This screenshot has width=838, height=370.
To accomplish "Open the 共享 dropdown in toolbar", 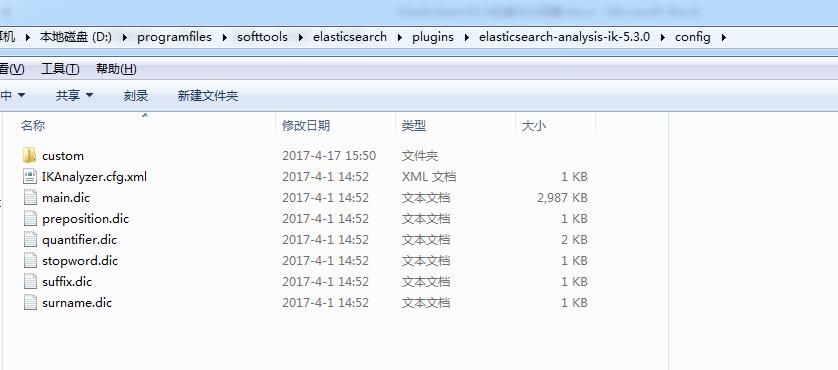I will pyautogui.click(x=74, y=96).
